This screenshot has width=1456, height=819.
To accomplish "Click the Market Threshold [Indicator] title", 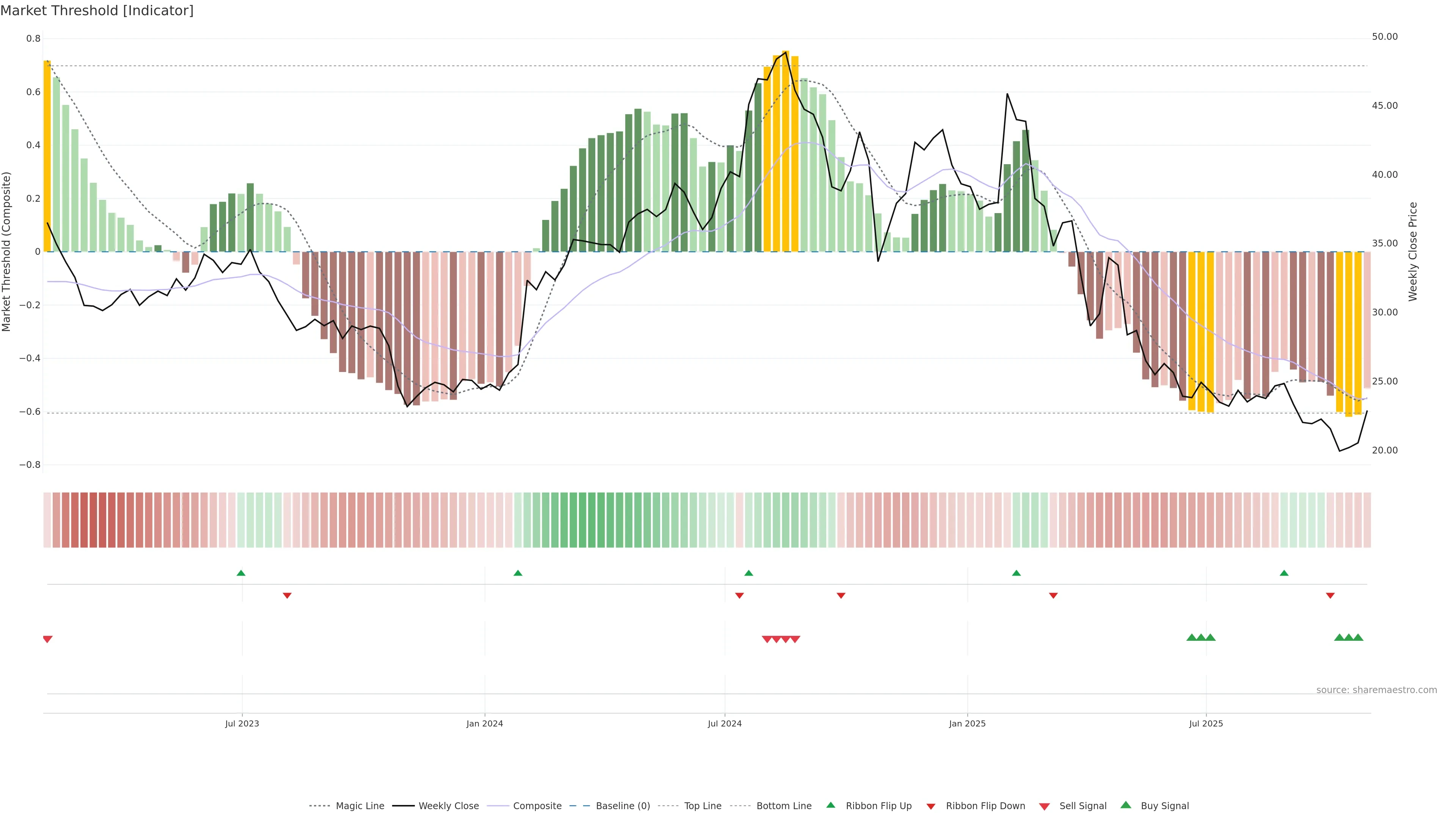I will [x=97, y=11].
